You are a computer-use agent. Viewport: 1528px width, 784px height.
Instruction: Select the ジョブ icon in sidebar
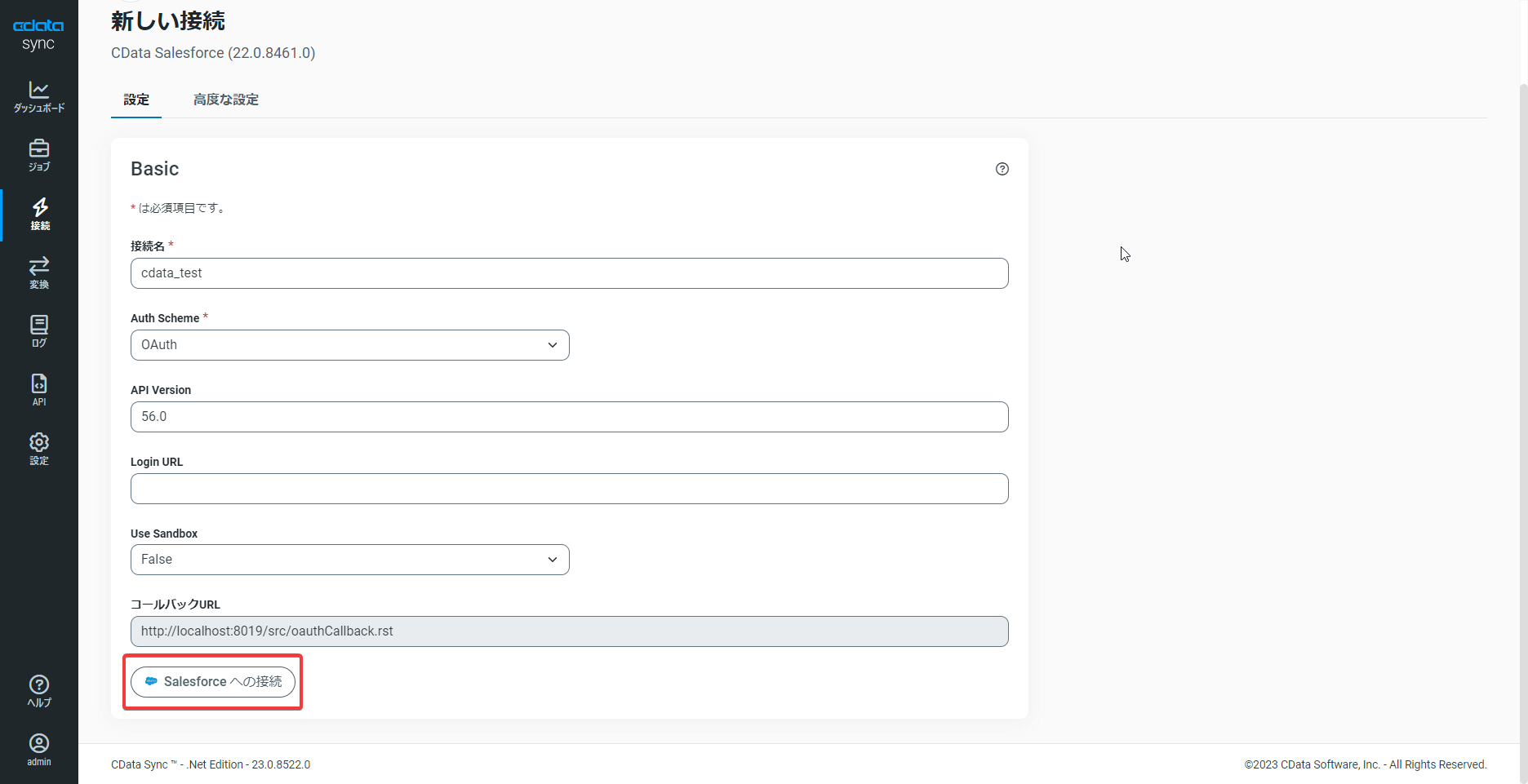coord(38,156)
